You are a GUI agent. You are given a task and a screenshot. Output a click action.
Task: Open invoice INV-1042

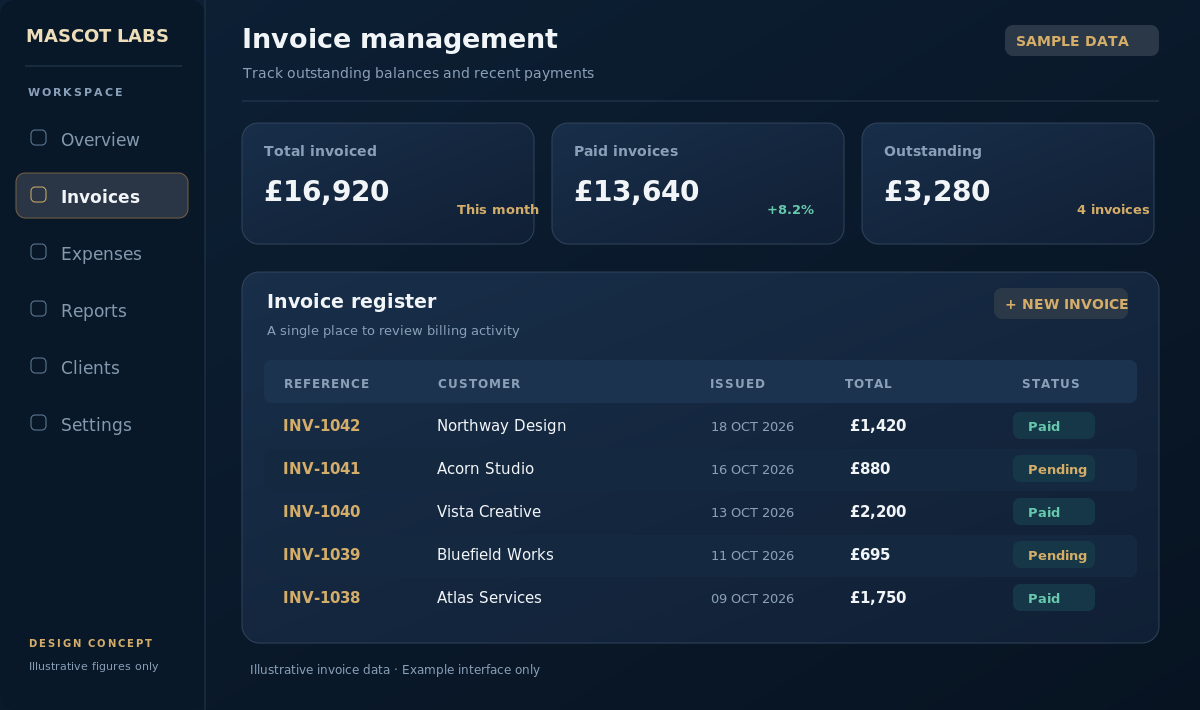tap(321, 426)
